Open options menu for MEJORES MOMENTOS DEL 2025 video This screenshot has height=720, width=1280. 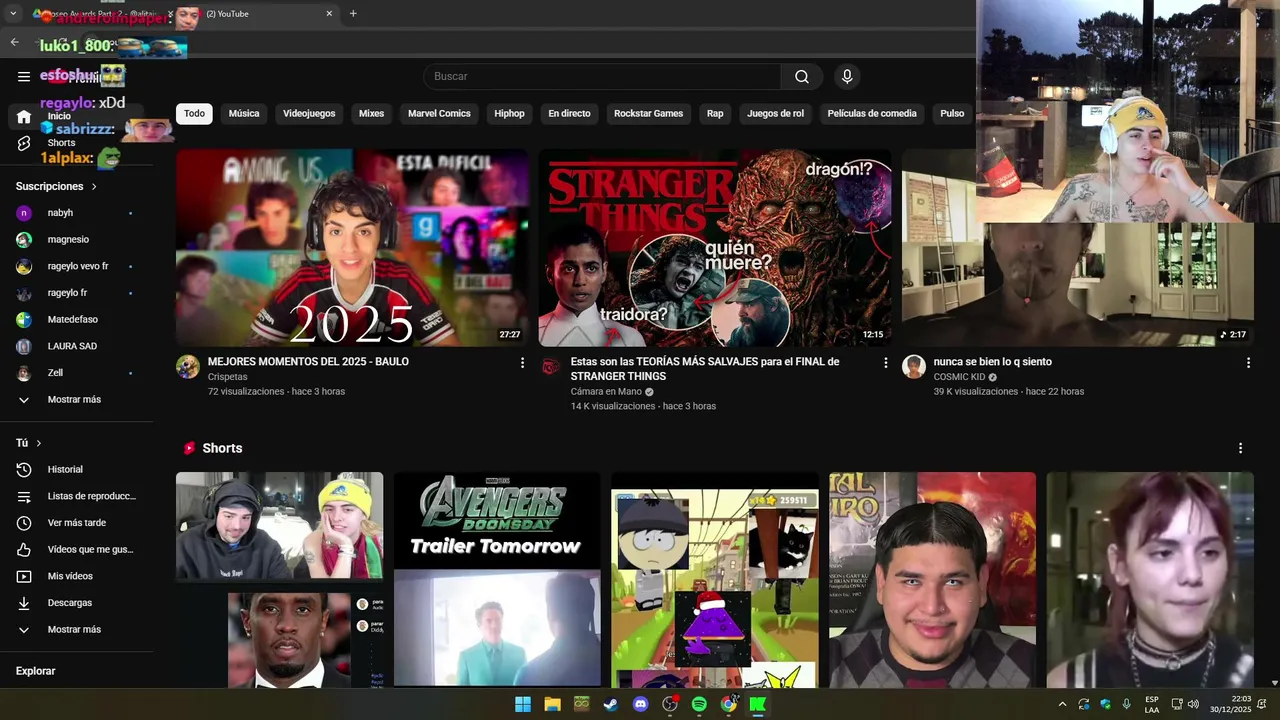pyautogui.click(x=522, y=363)
